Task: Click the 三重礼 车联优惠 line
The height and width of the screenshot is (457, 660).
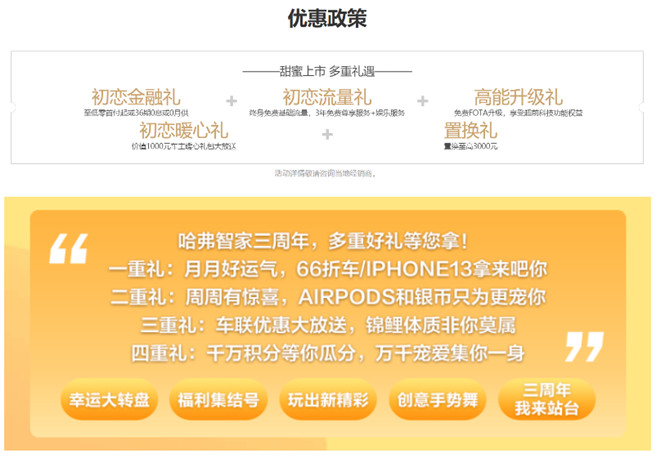Action: click(328, 325)
